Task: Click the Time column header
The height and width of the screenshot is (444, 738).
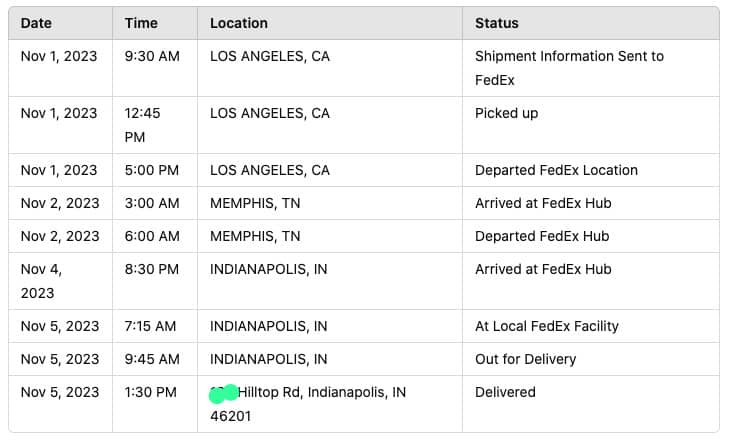Action: tap(141, 23)
